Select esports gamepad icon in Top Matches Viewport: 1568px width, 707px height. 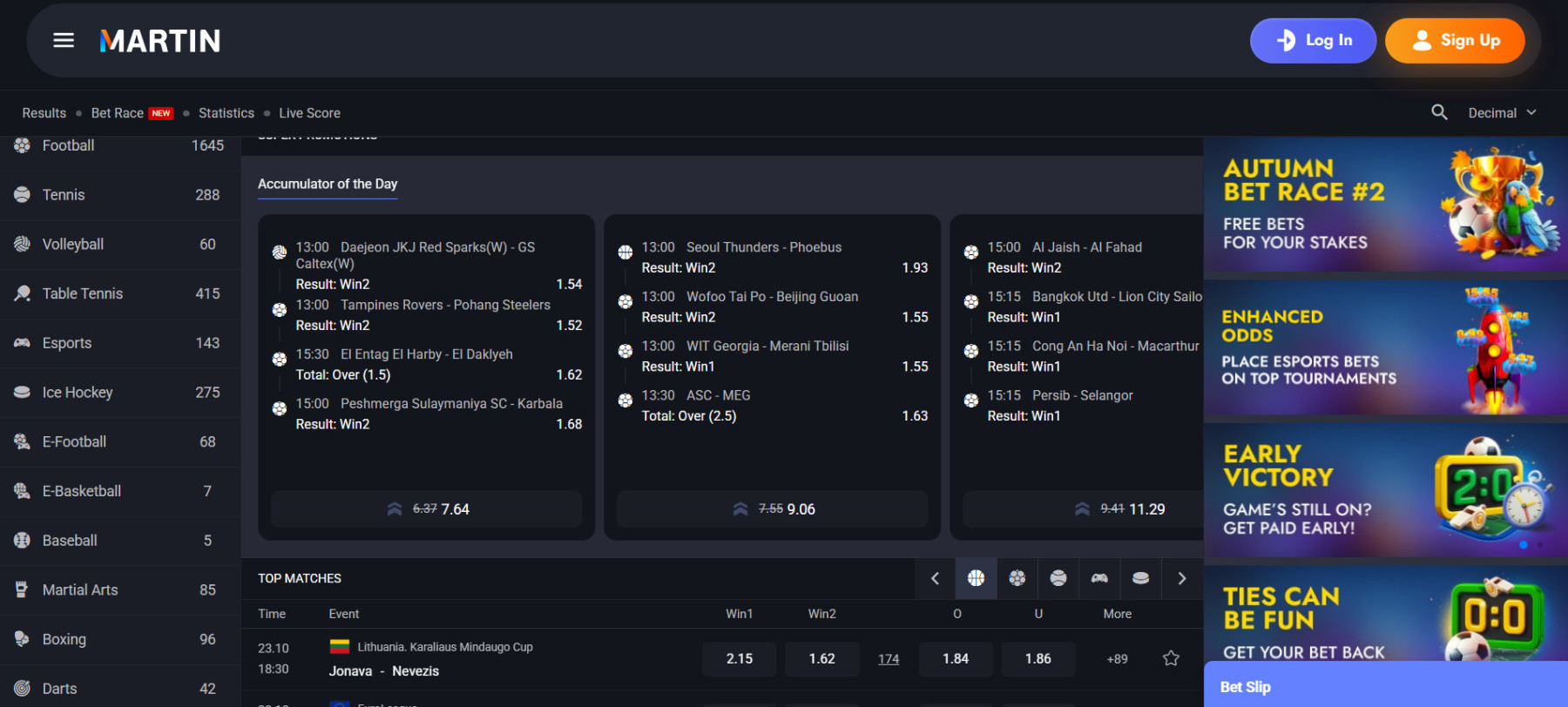(x=1099, y=578)
